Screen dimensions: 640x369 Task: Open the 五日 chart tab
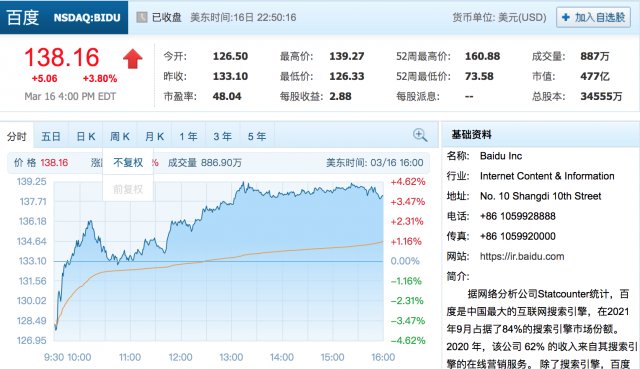(51, 136)
